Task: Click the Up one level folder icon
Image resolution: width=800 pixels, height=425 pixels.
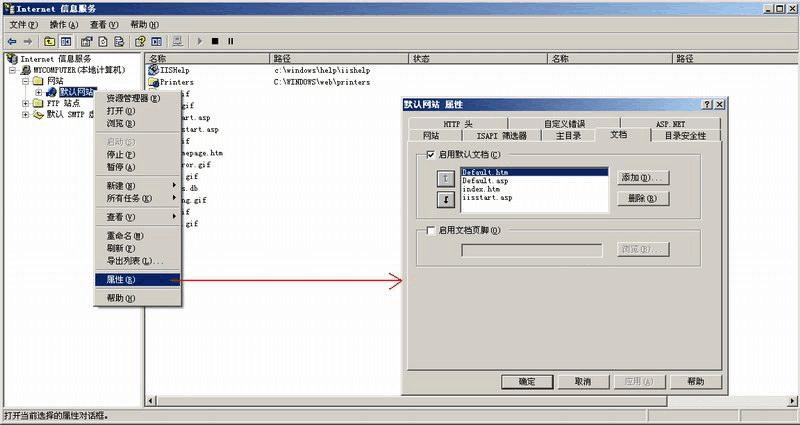Action: pos(49,41)
